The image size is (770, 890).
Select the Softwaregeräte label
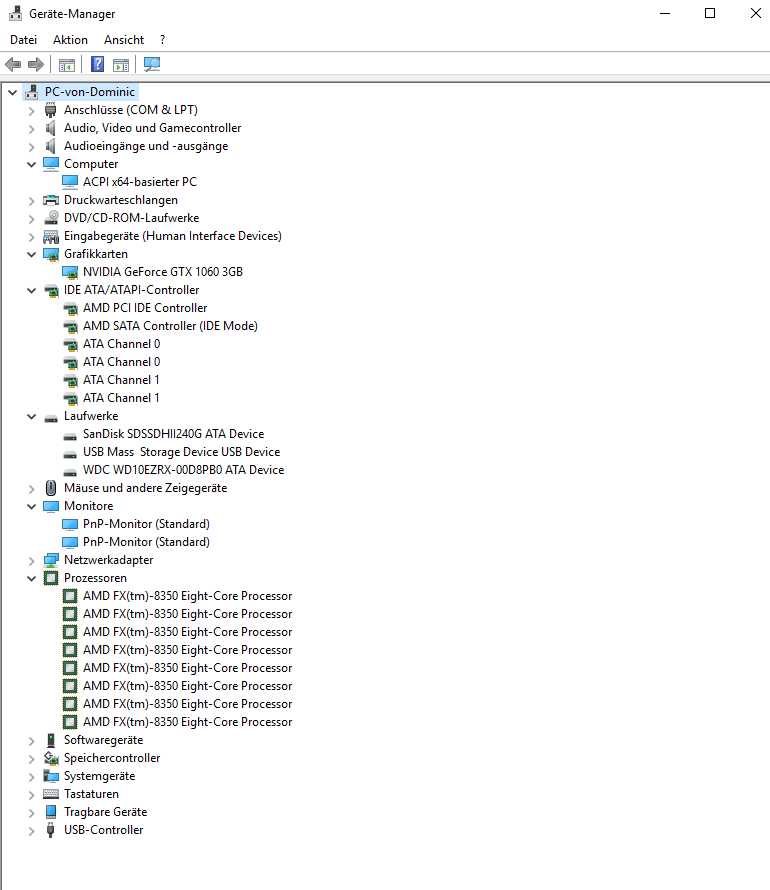[103, 740]
